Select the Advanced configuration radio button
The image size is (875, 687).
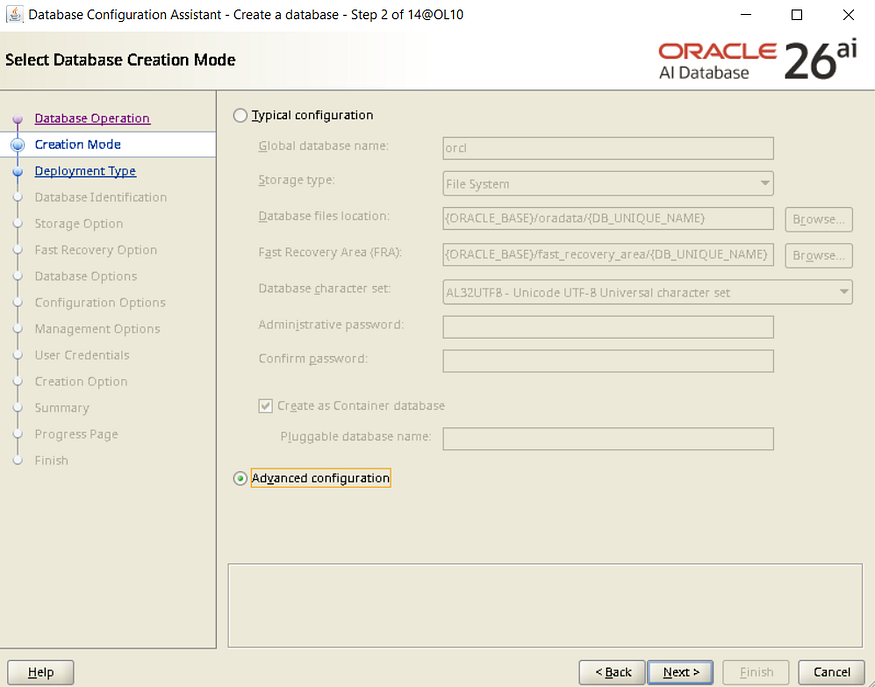pos(240,478)
